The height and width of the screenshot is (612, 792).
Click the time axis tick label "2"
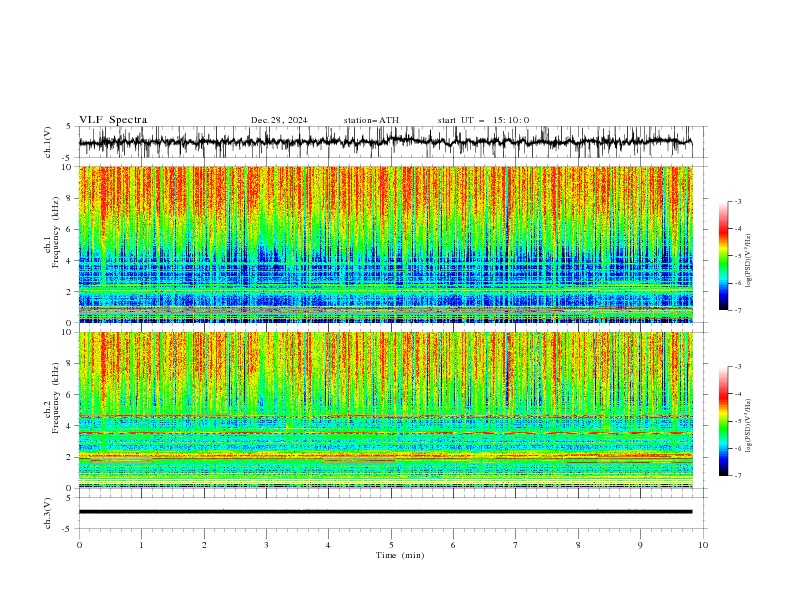coord(204,545)
